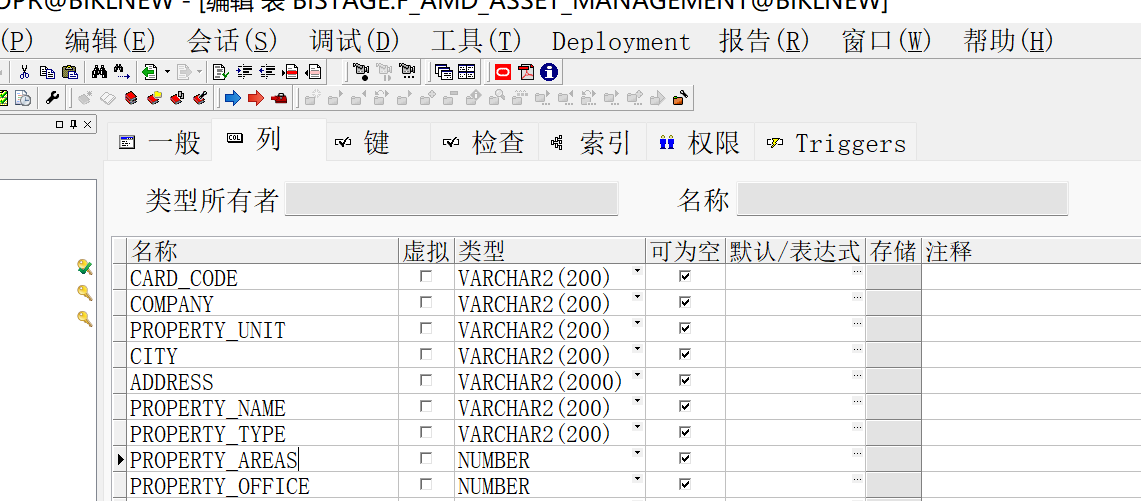Image resolution: width=1141 pixels, height=501 pixels.
Task: Open preferences with the wrench icon
Action: [52, 97]
